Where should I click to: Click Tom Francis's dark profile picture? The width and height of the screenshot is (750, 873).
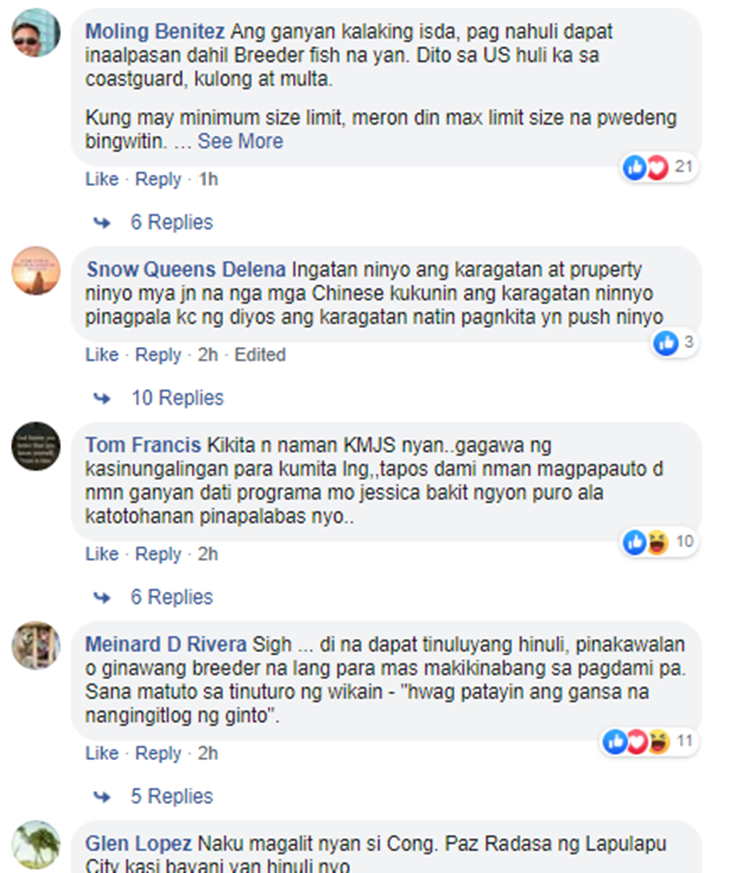[x=36, y=447]
